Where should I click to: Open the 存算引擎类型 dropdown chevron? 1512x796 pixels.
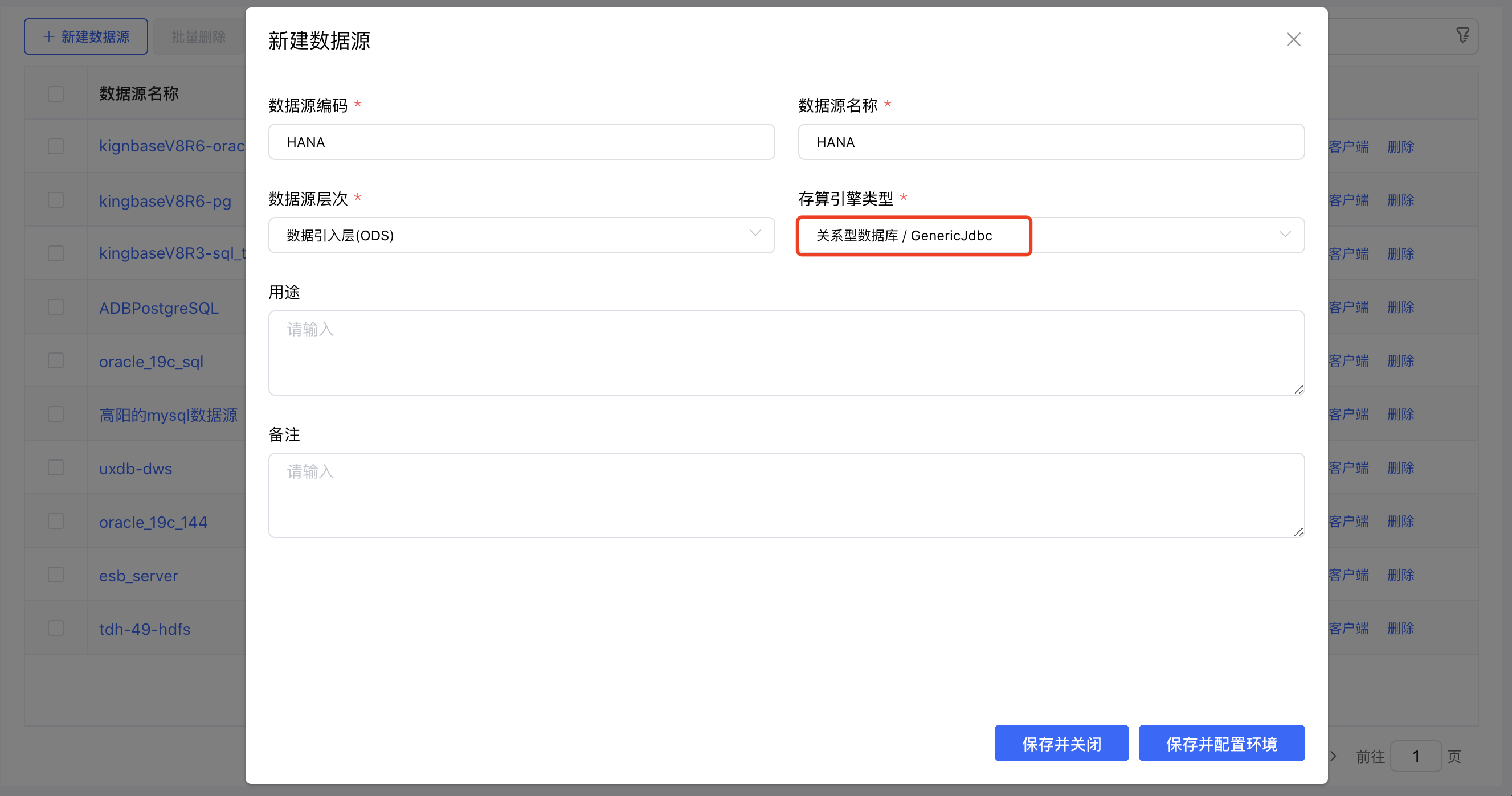(1284, 235)
